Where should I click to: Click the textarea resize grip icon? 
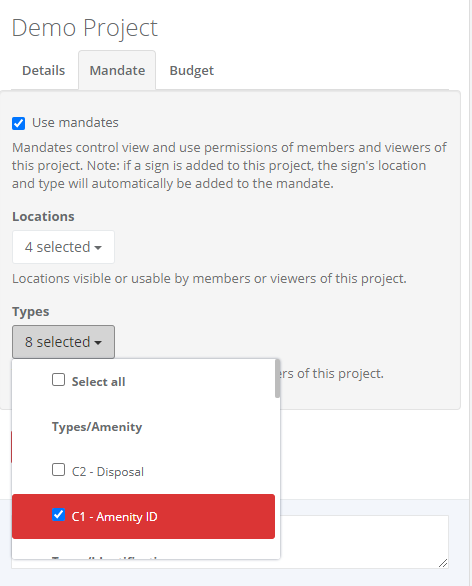pyautogui.click(x=443, y=563)
